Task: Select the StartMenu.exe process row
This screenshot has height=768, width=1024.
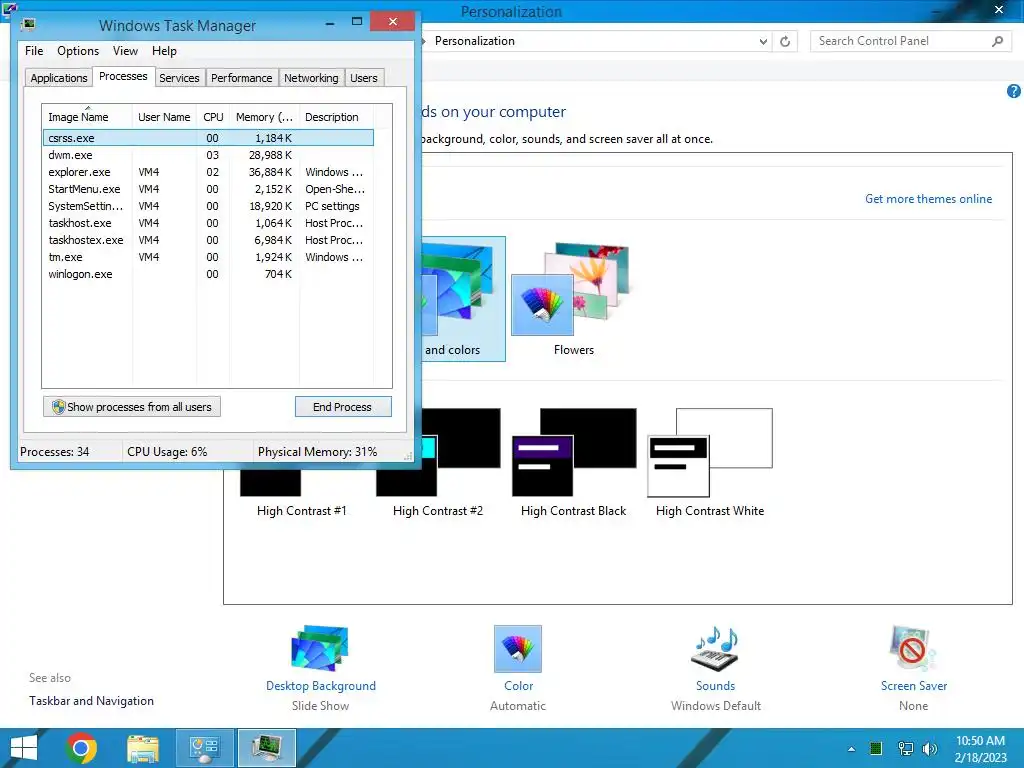Action: pyautogui.click(x=208, y=189)
